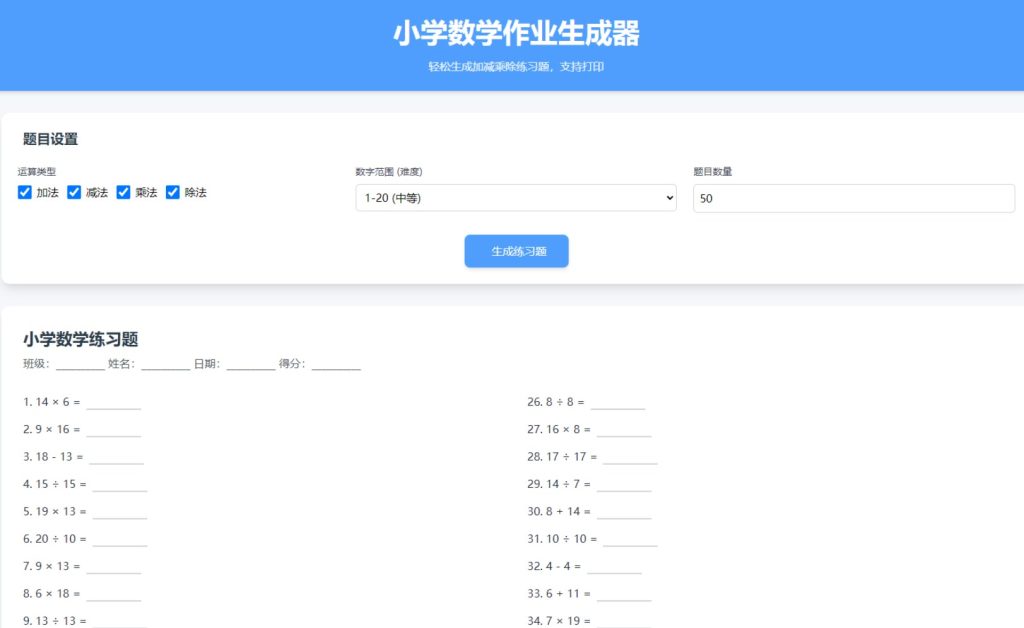Click the blank line after 姓名
Screen dimensions: 1024x628
coord(165,365)
